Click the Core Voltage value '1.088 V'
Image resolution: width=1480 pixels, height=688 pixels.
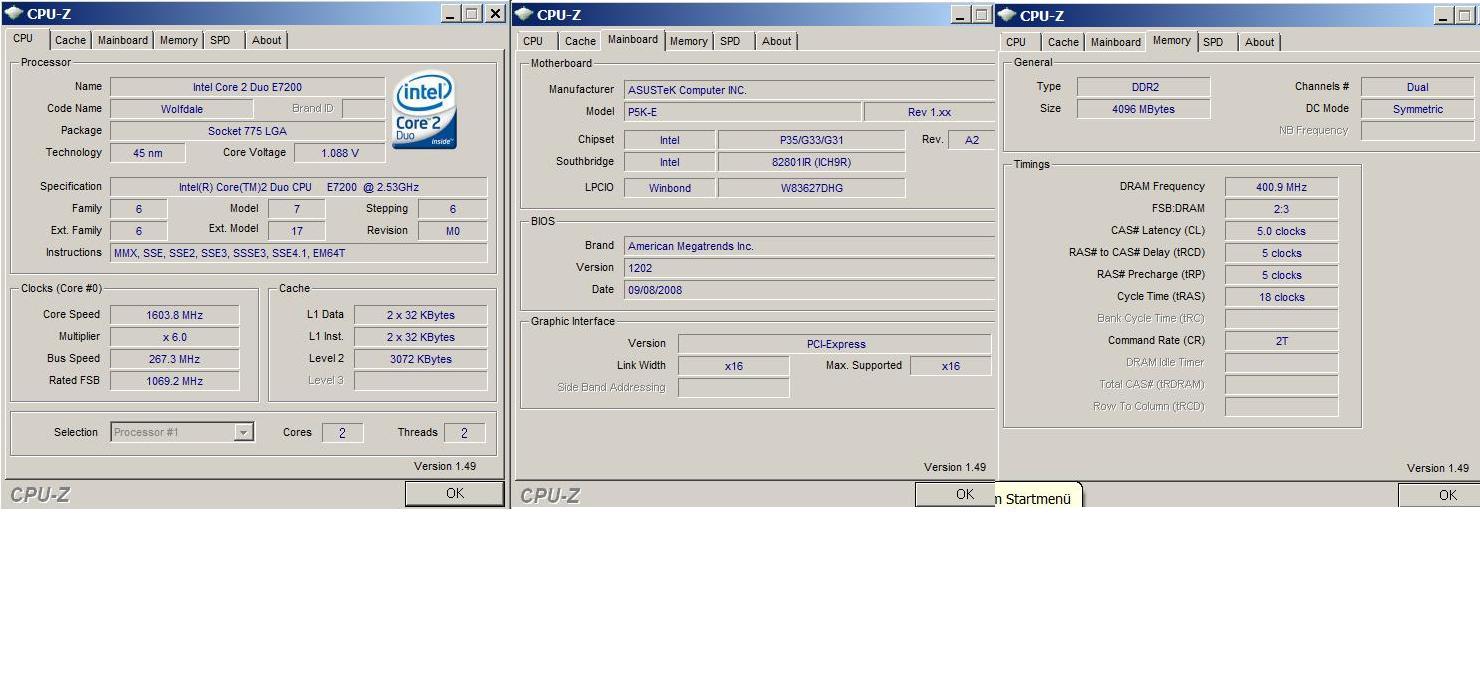pyautogui.click(x=340, y=153)
